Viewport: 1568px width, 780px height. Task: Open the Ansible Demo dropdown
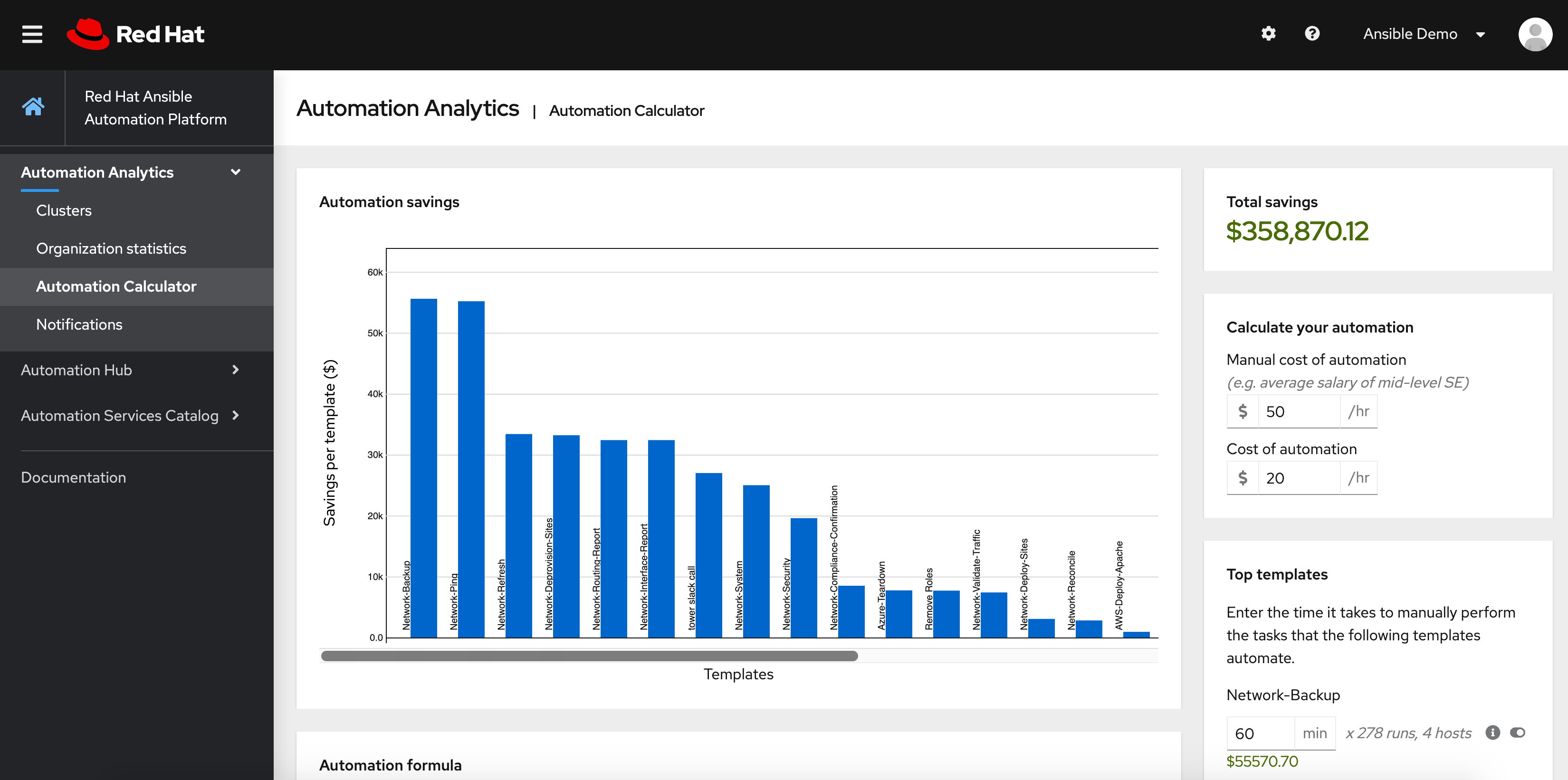click(1425, 33)
